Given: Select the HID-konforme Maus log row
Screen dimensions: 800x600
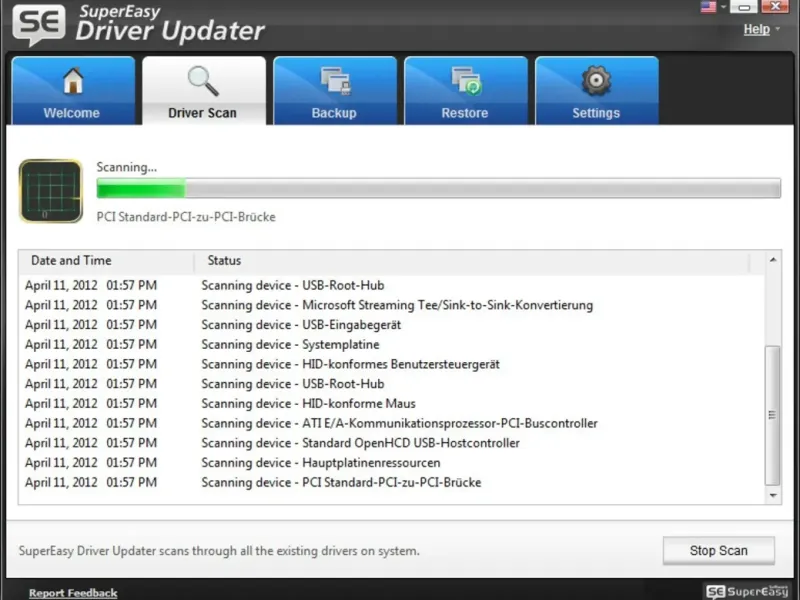Looking at the screenshot, I should 392,404.
